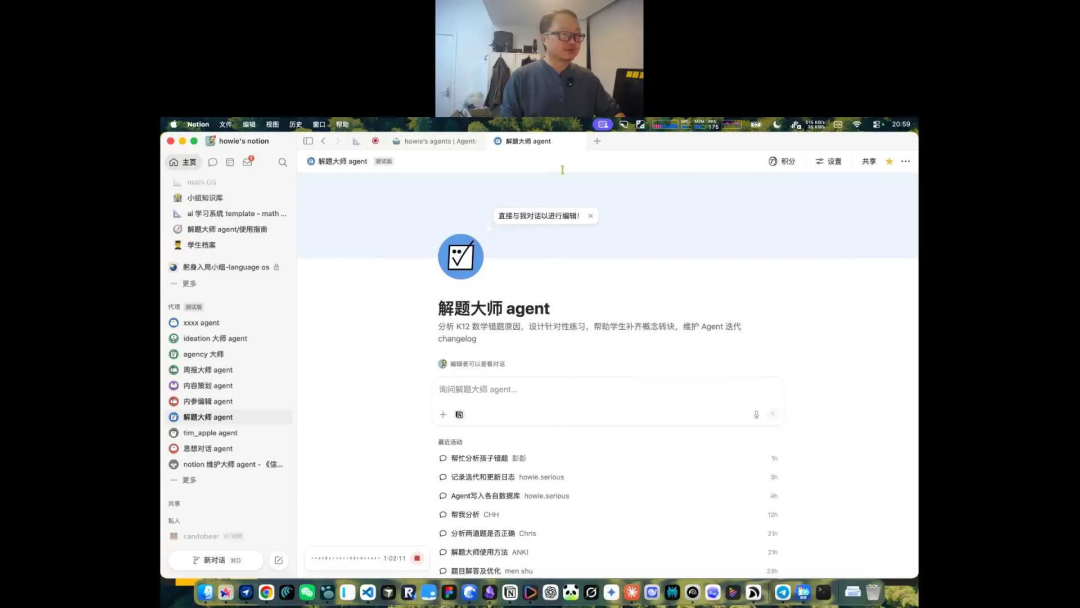The height and width of the screenshot is (608, 1080).
Task: Open recent activity 分析两道题是否正确
Action: 608,534
